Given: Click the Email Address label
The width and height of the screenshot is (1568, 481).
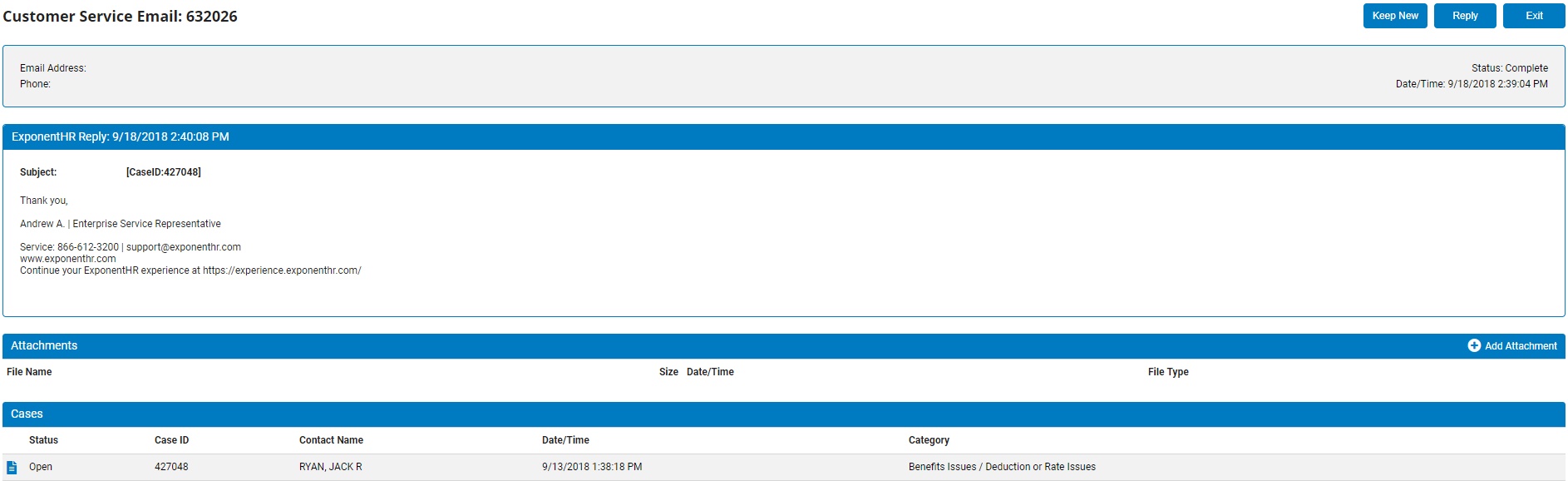Looking at the screenshot, I should coord(53,68).
